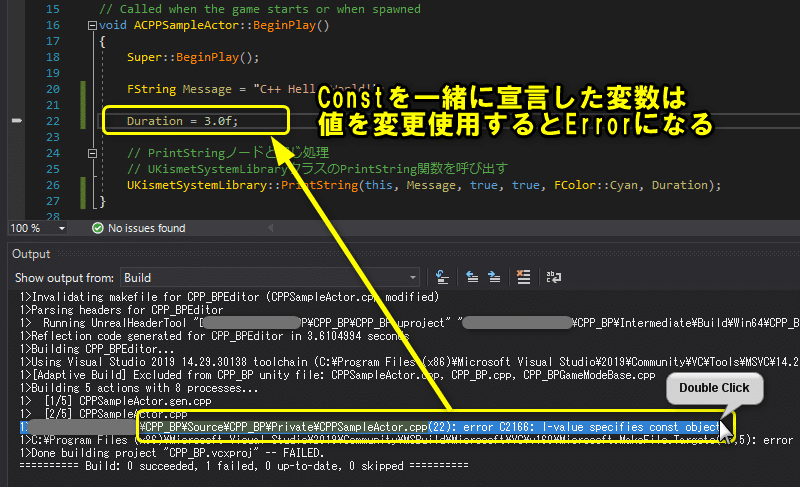Clear all output text
The width and height of the screenshot is (800, 487).
click(x=523, y=277)
